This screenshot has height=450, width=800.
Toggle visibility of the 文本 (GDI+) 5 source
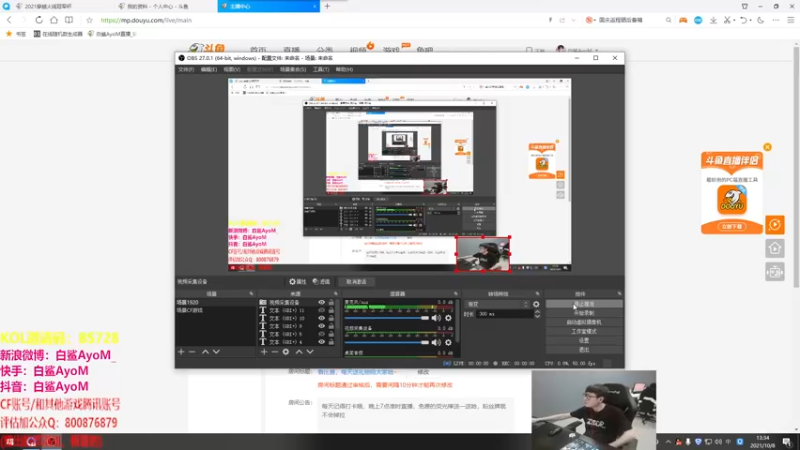click(x=321, y=334)
